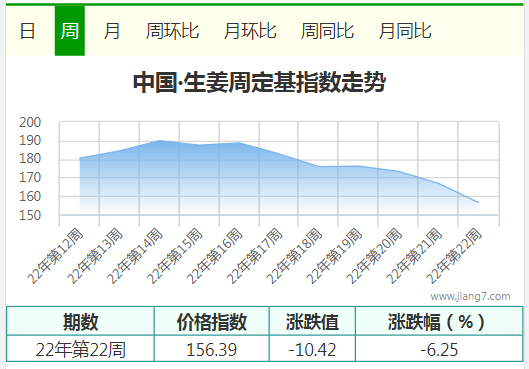Open the www.jiang7.com watermark link

[x=470, y=296]
